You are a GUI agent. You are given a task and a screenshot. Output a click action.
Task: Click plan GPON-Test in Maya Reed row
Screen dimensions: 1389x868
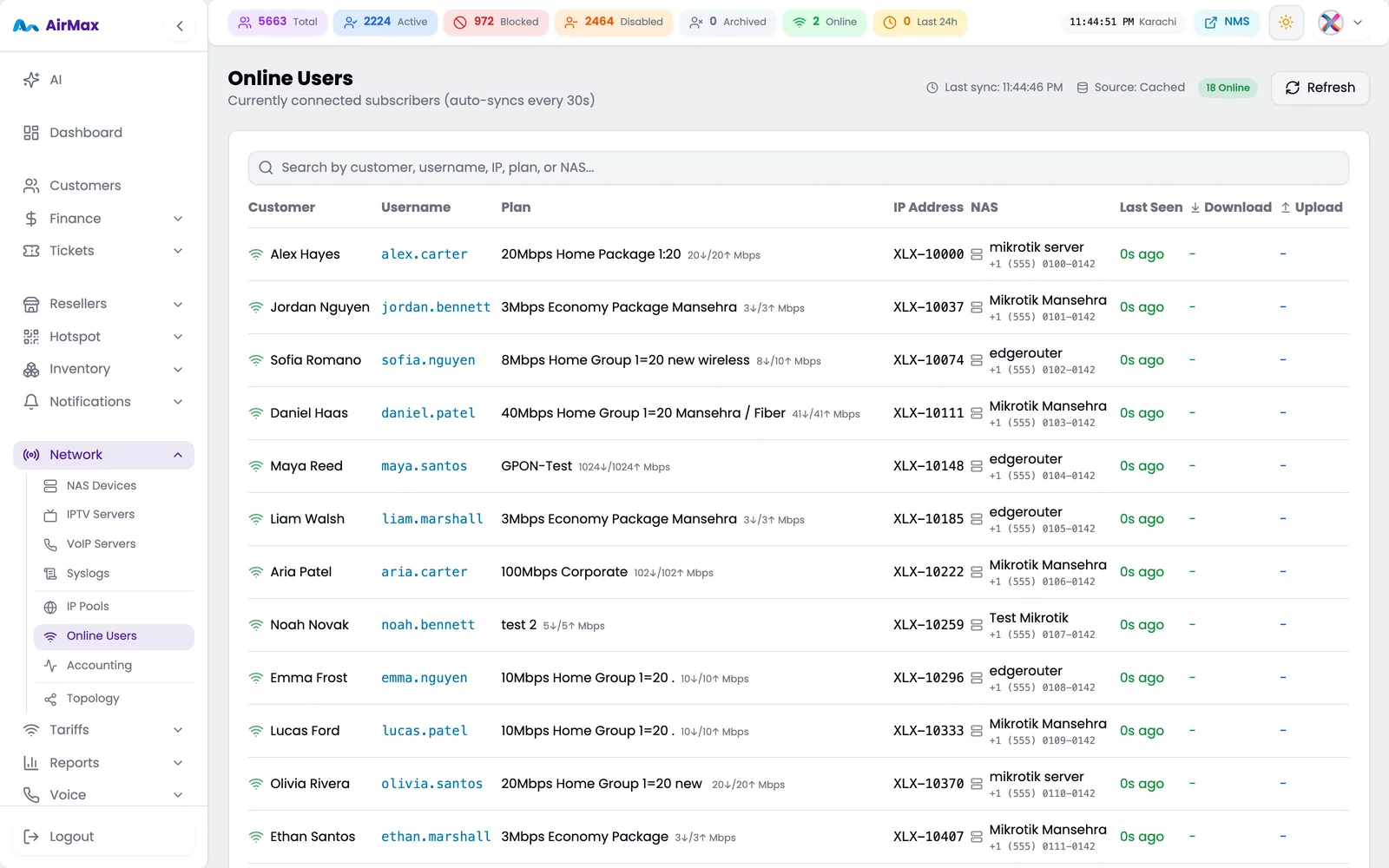coord(537,466)
